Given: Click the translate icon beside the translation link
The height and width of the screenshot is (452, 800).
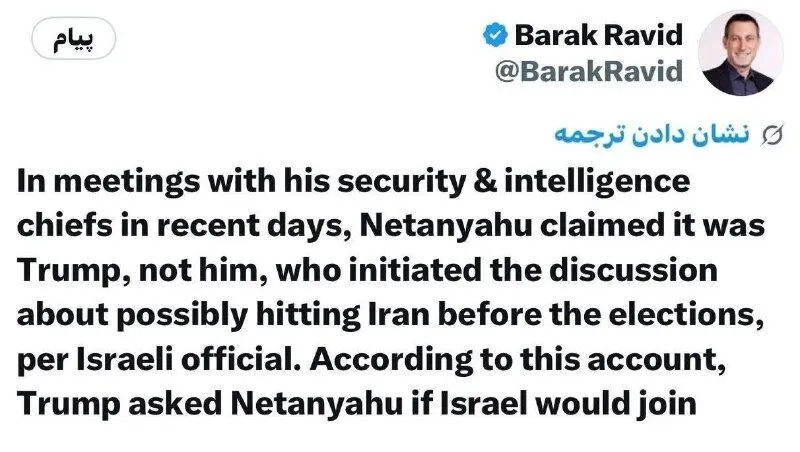Looking at the screenshot, I should click(x=771, y=136).
